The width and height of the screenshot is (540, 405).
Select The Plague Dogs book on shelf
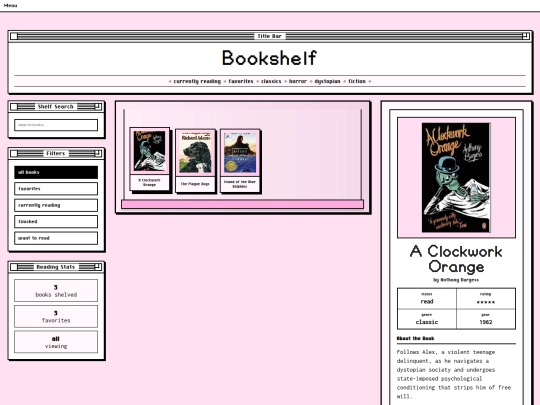[x=195, y=160]
